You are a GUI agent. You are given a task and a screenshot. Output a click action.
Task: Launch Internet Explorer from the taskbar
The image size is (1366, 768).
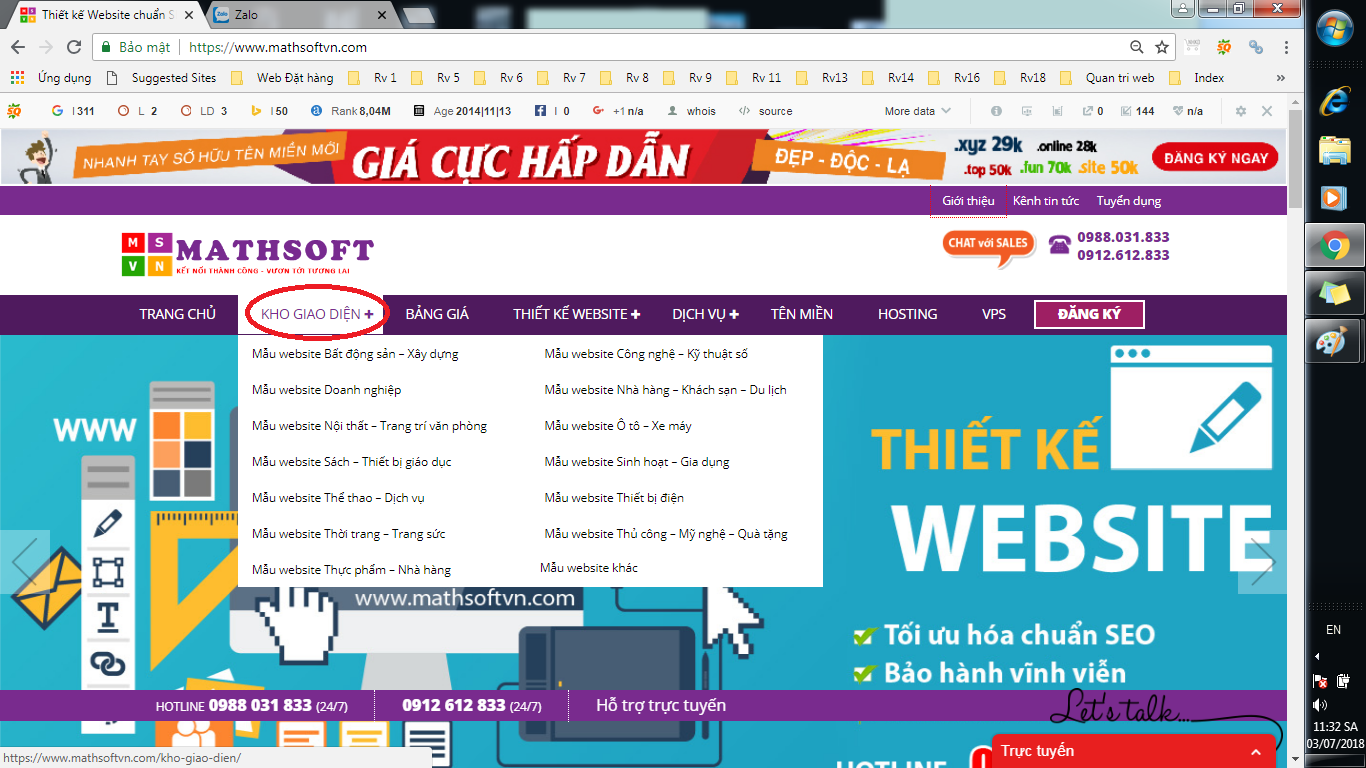point(1335,101)
